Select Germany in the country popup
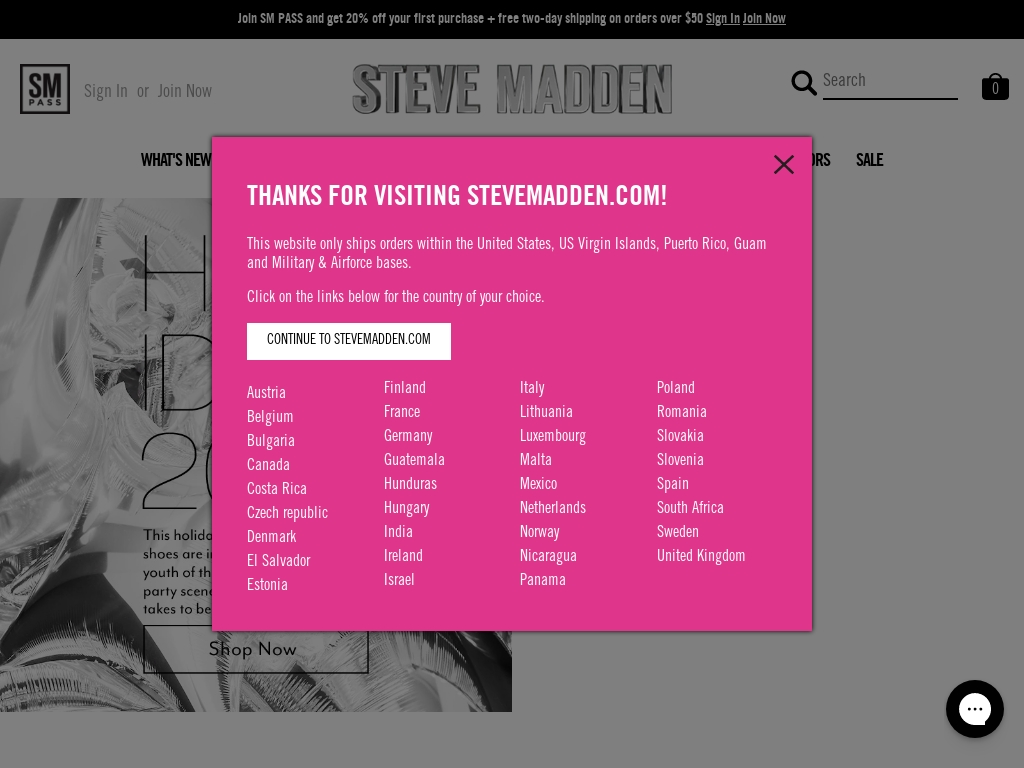1024x768 pixels. [x=408, y=437]
